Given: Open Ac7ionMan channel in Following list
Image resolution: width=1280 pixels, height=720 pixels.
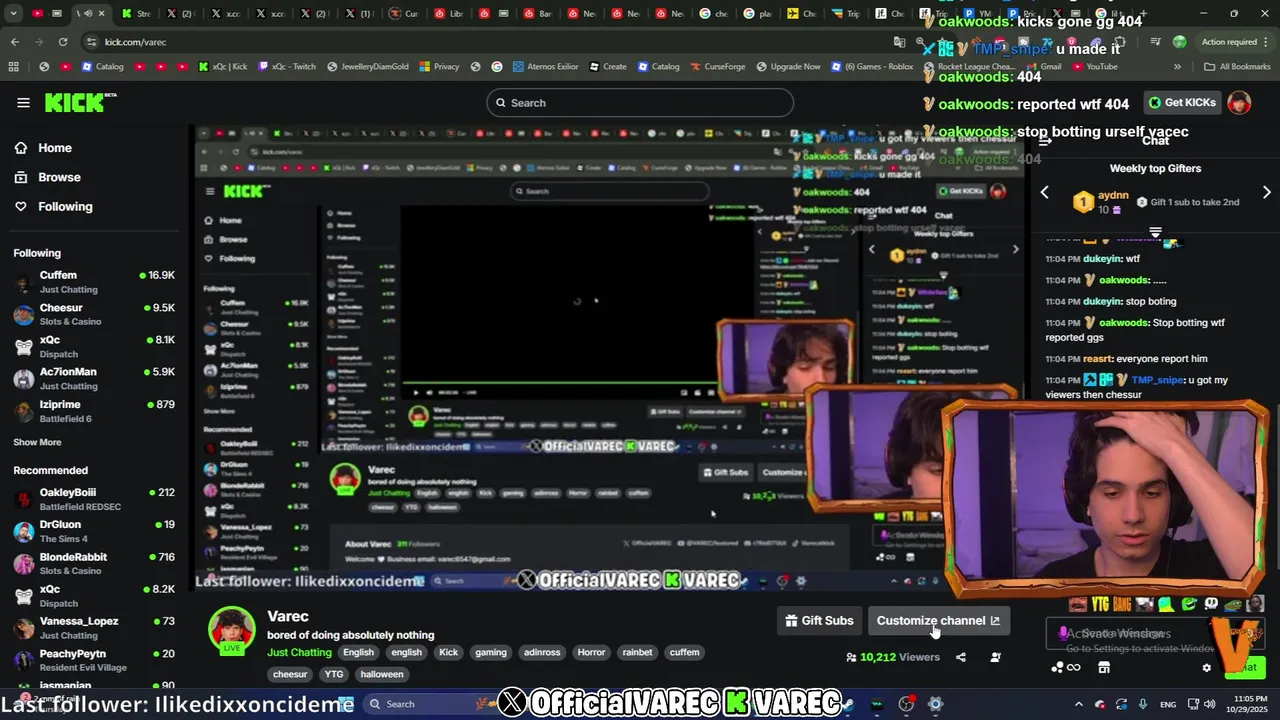Looking at the screenshot, I should (94, 379).
